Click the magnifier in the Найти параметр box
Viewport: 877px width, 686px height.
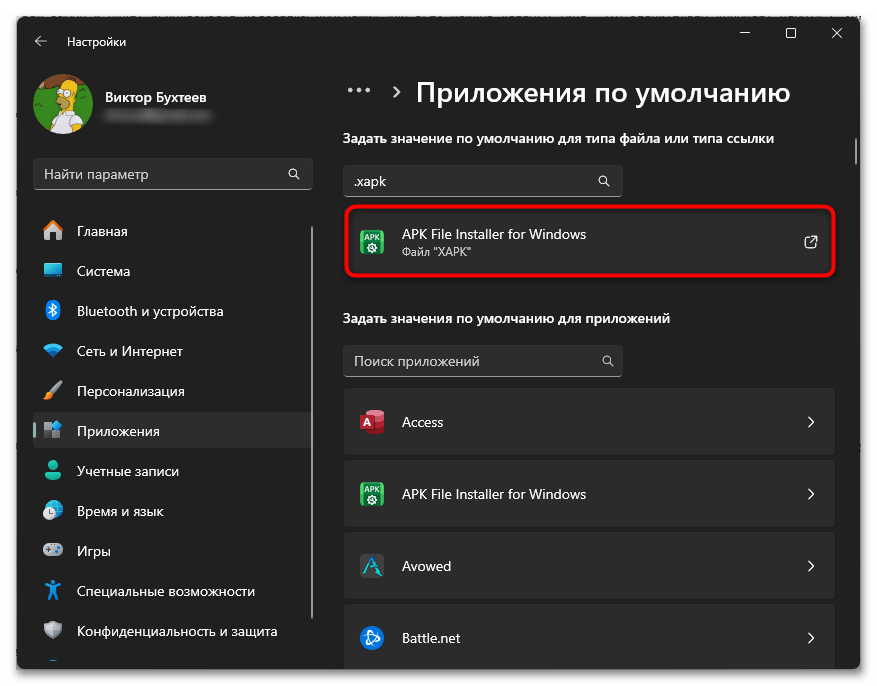[294, 174]
